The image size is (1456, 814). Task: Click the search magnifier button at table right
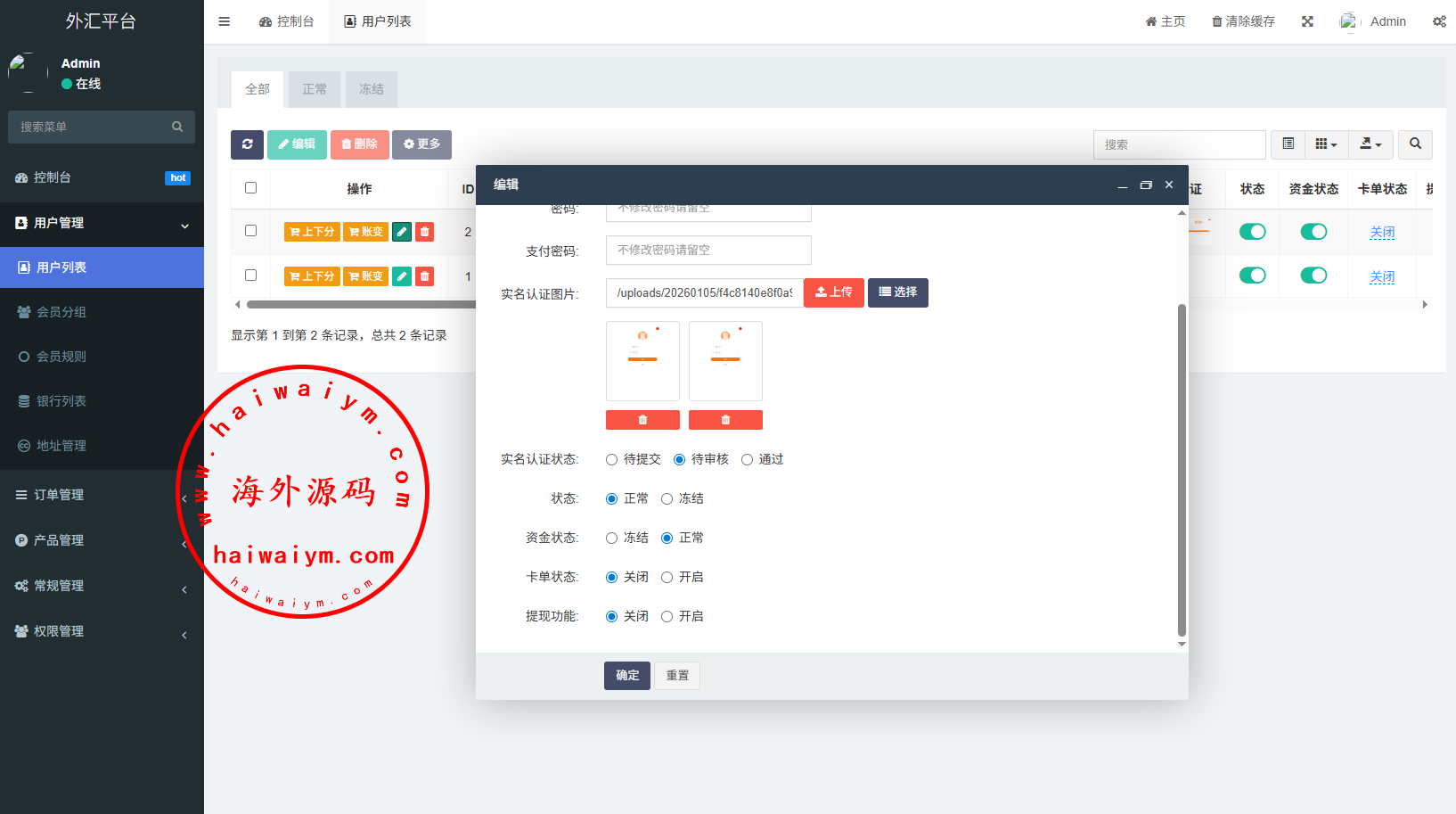1415,144
